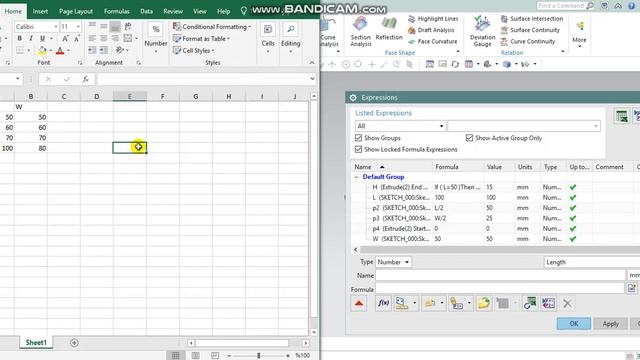Open the Insert Function fx button in formula bar

tap(85, 79)
